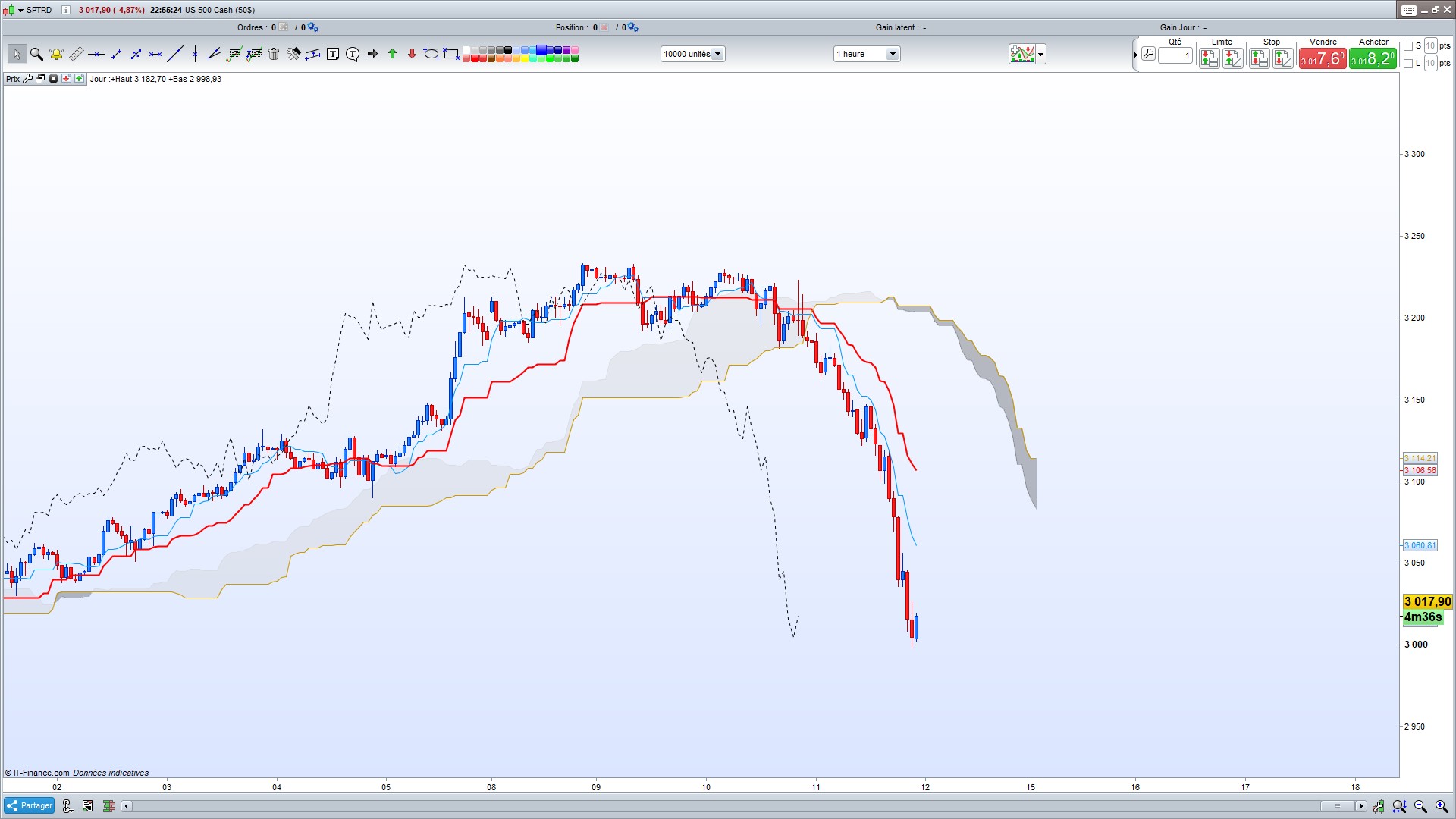The width and height of the screenshot is (1456, 819).
Task: Enable the L limit checkbox
Action: [x=1408, y=64]
